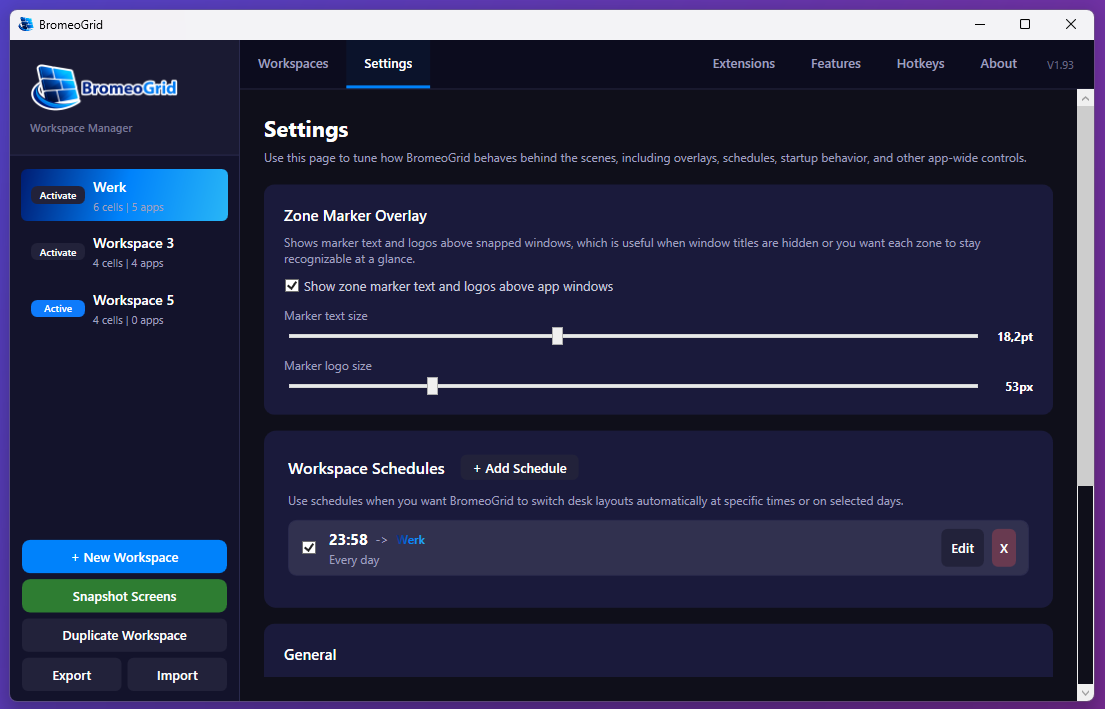Adjust the marker text size slider
Image resolution: width=1105 pixels, height=709 pixels.
click(557, 336)
